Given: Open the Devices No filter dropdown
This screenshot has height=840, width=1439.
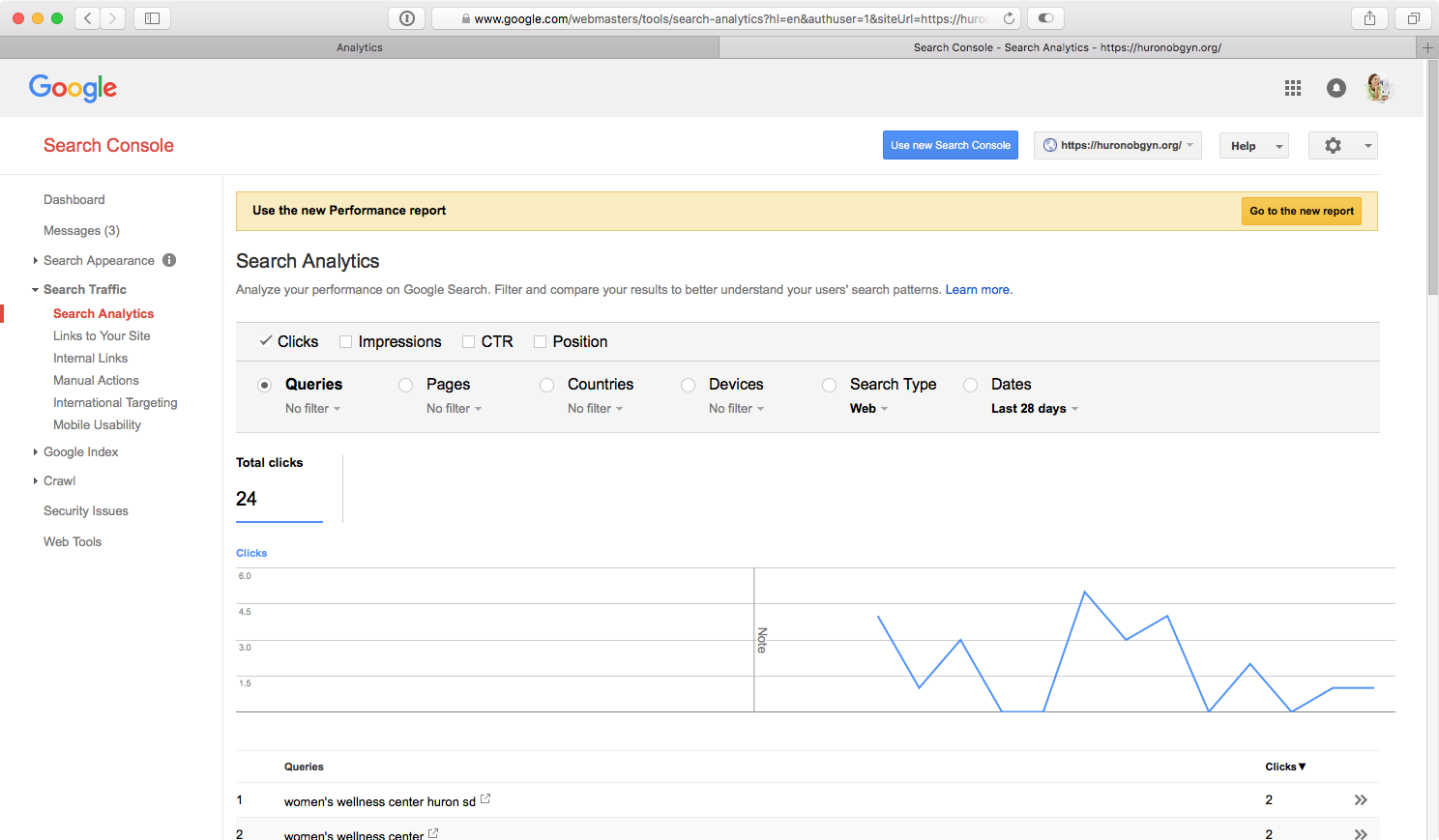Looking at the screenshot, I should click(736, 409).
